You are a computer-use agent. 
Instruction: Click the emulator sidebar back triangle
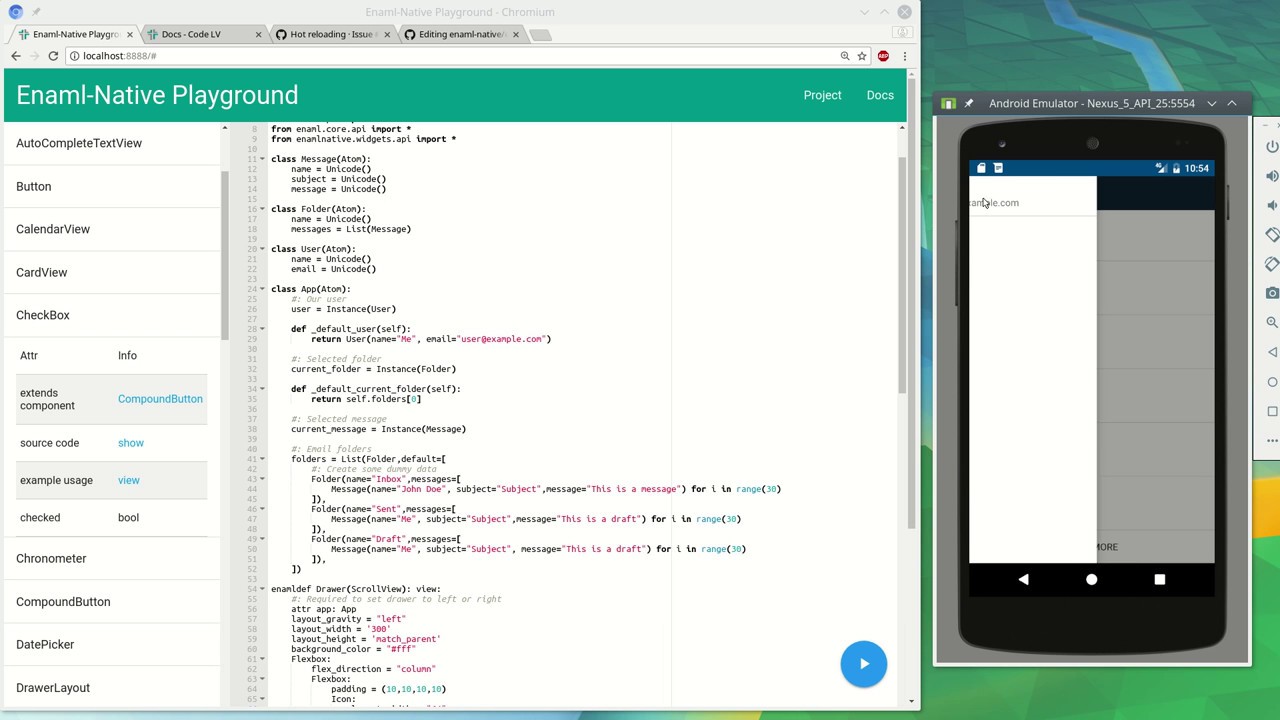click(x=1272, y=352)
